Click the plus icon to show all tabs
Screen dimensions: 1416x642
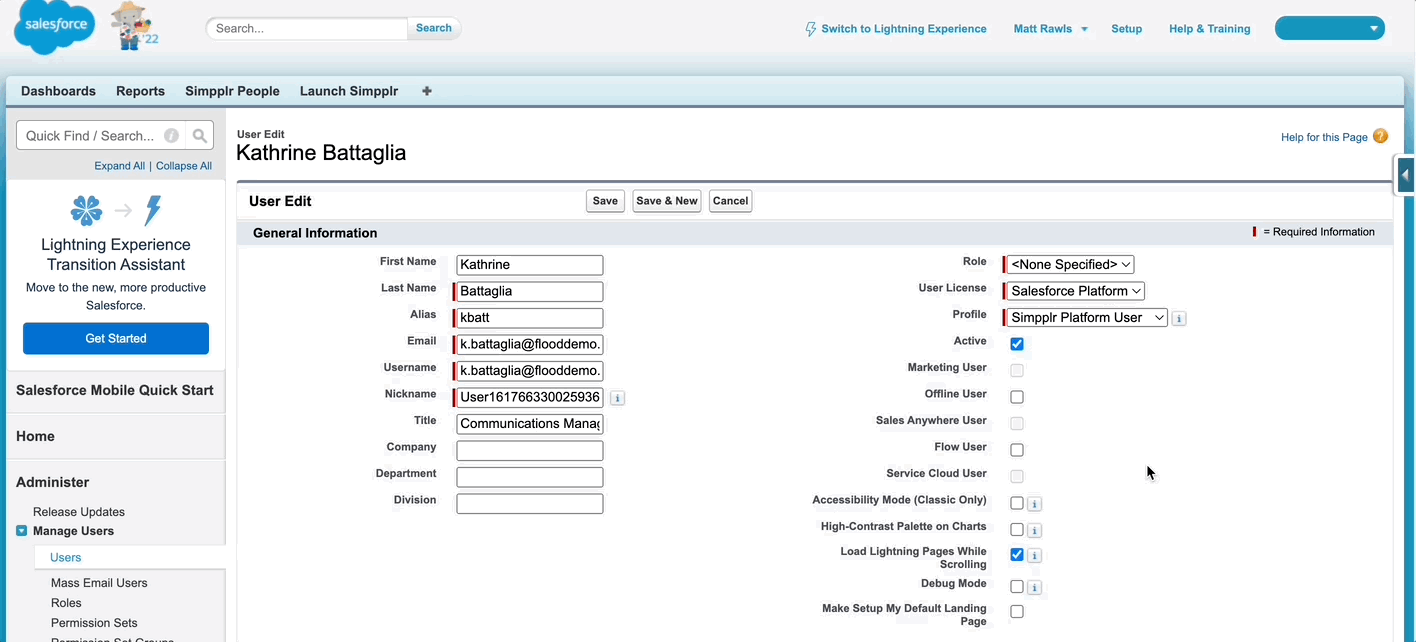coord(427,91)
